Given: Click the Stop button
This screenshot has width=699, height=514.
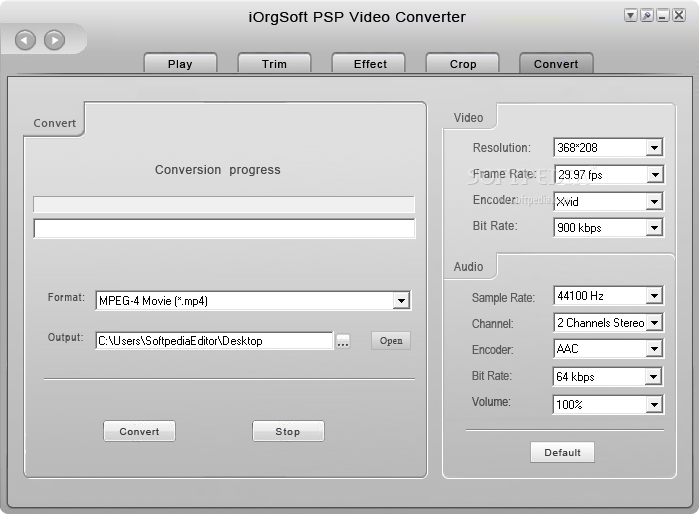Looking at the screenshot, I should click(x=288, y=431).
